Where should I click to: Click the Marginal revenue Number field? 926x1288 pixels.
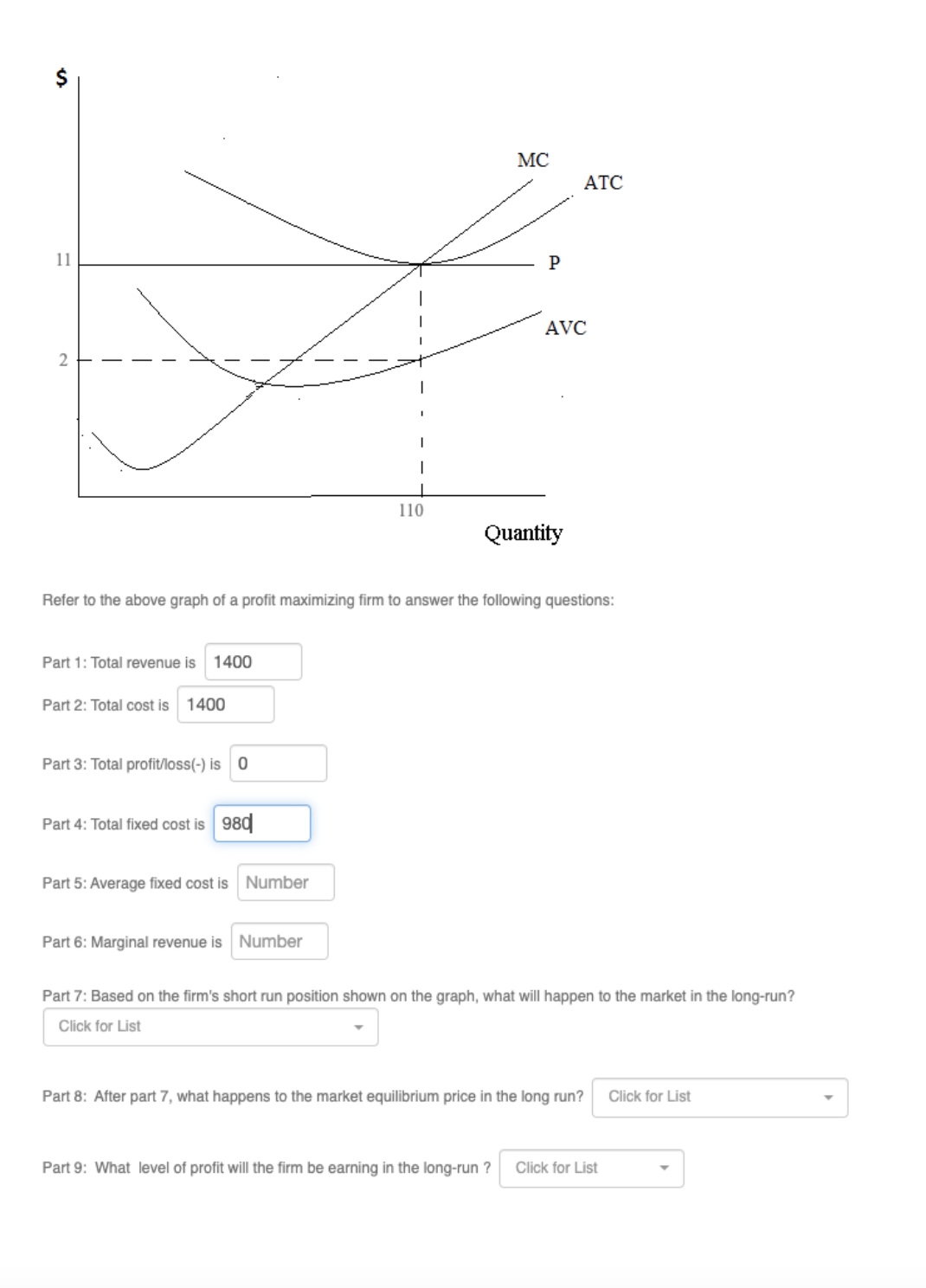(x=279, y=941)
